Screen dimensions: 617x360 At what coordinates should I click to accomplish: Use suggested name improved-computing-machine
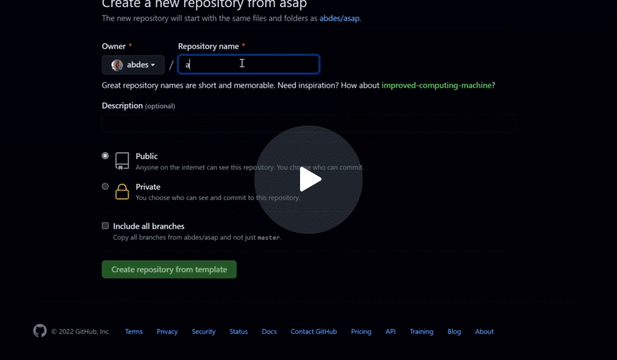(436, 85)
